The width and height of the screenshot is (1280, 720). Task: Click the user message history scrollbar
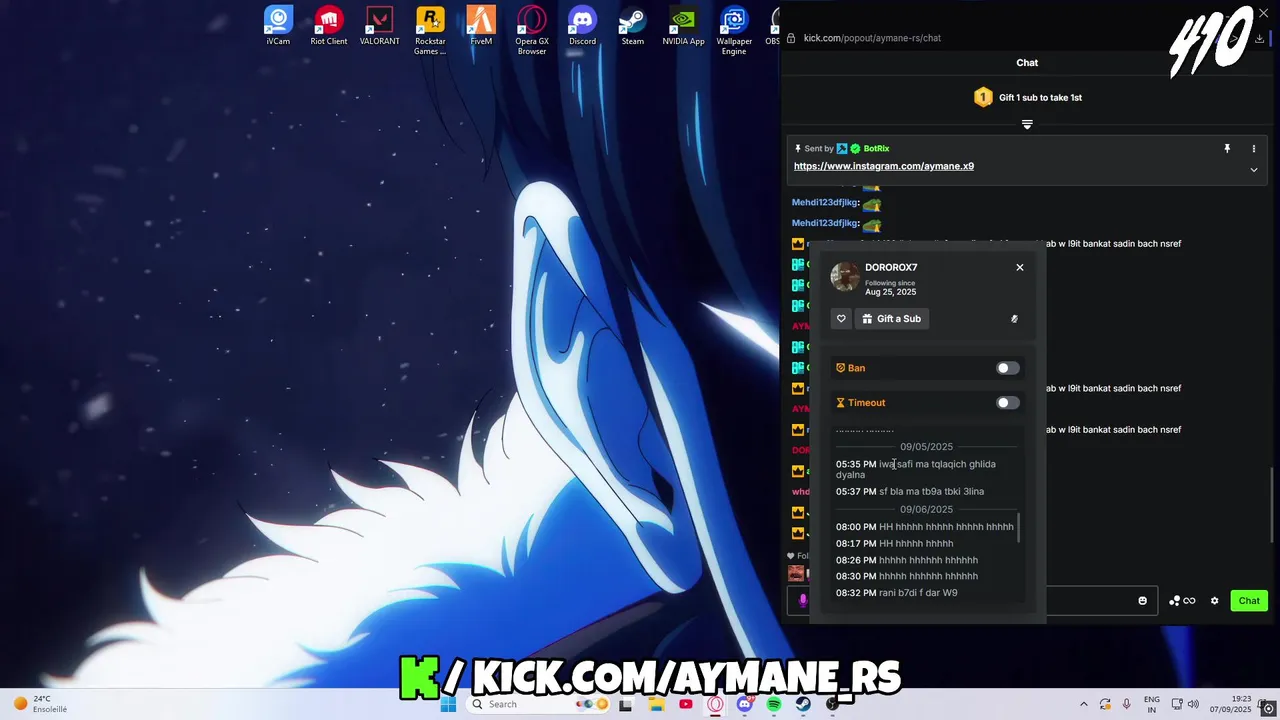tap(1019, 528)
